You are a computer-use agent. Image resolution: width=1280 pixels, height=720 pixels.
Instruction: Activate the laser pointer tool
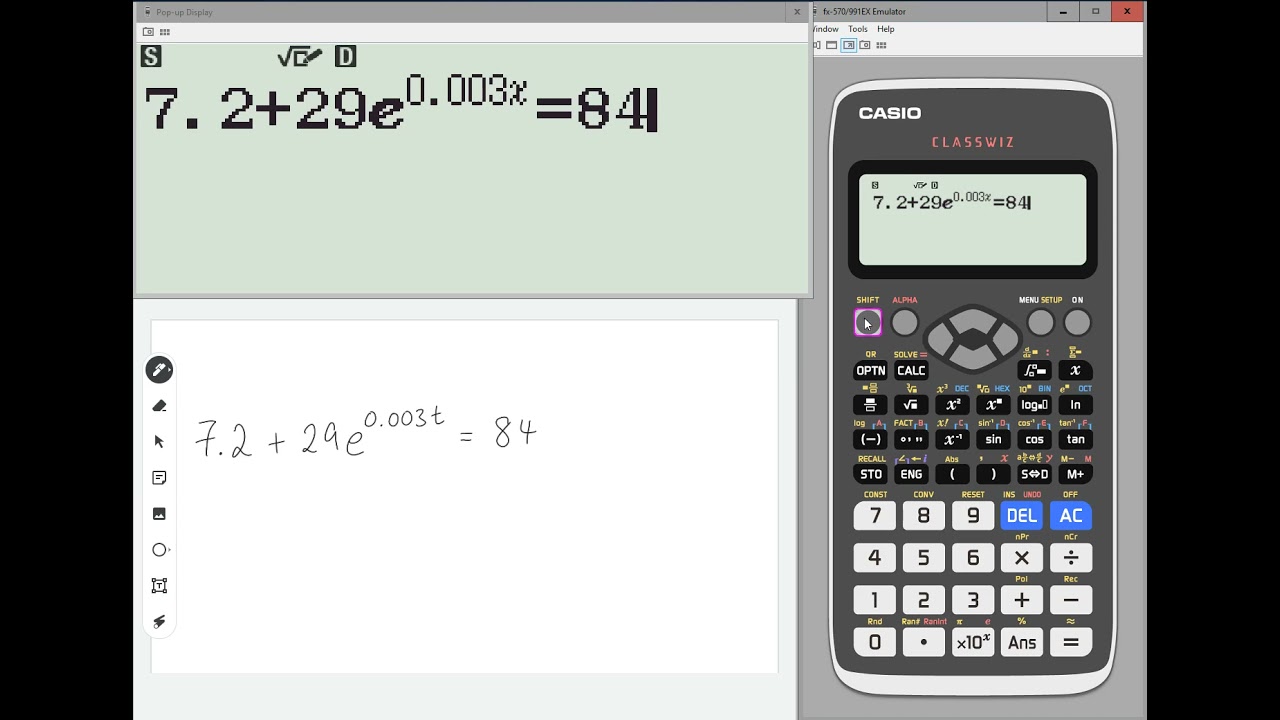[x=159, y=622]
